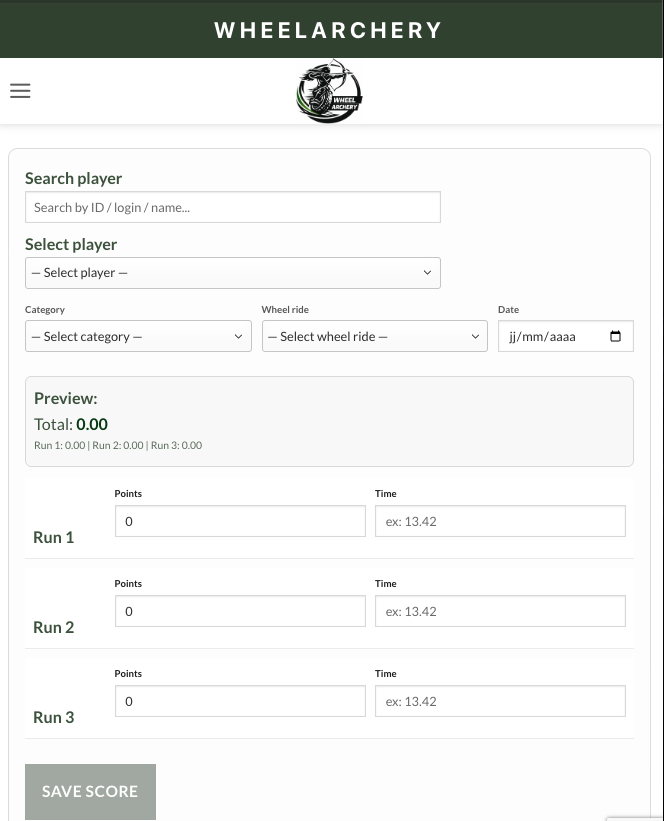Image resolution: width=664 pixels, height=821 pixels.
Task: Click the WHEELARCHERY header title
Action: pyautogui.click(x=331, y=29)
